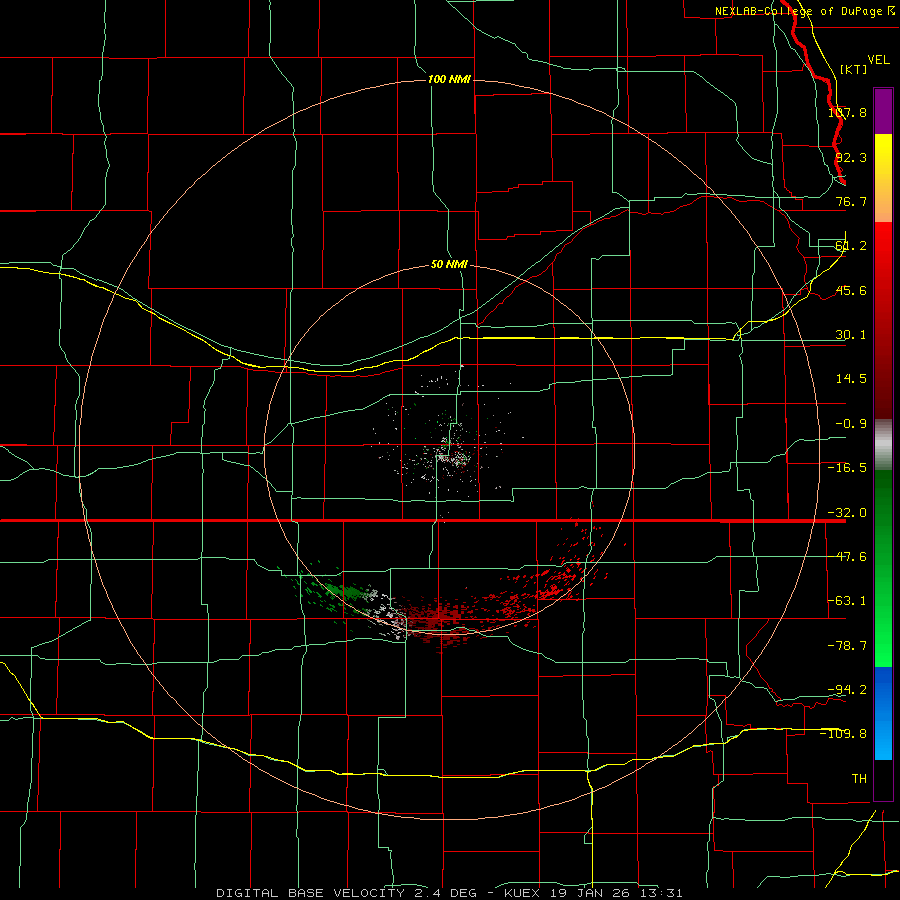Click the TH label under the scale
Viewport: 900px width, 900px height.
(859, 779)
